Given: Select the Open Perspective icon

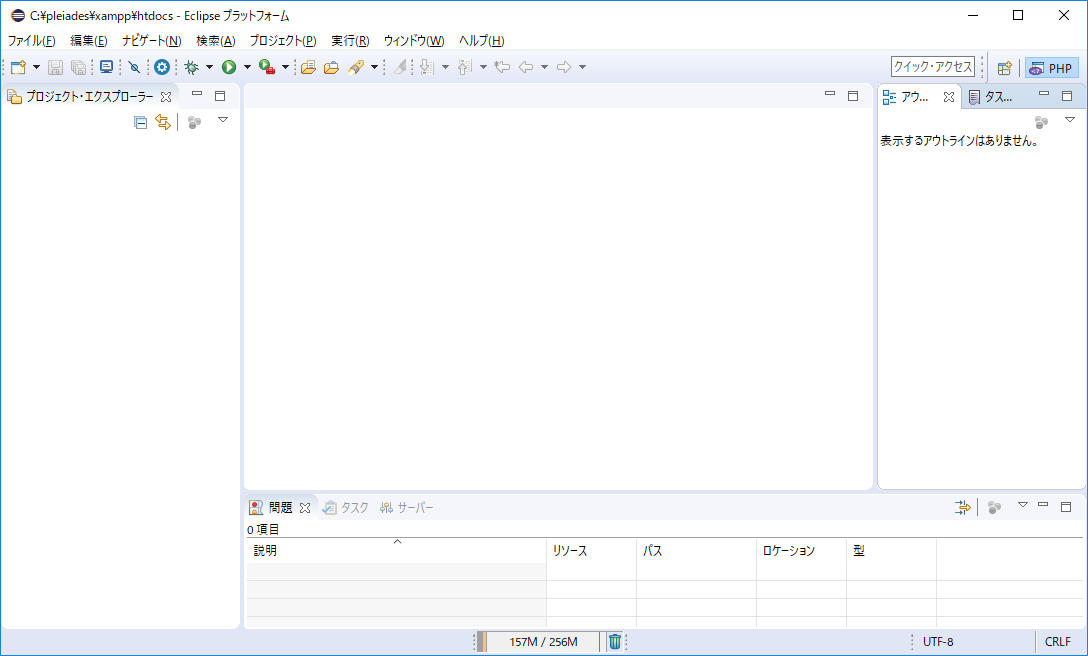Looking at the screenshot, I should [x=1004, y=66].
